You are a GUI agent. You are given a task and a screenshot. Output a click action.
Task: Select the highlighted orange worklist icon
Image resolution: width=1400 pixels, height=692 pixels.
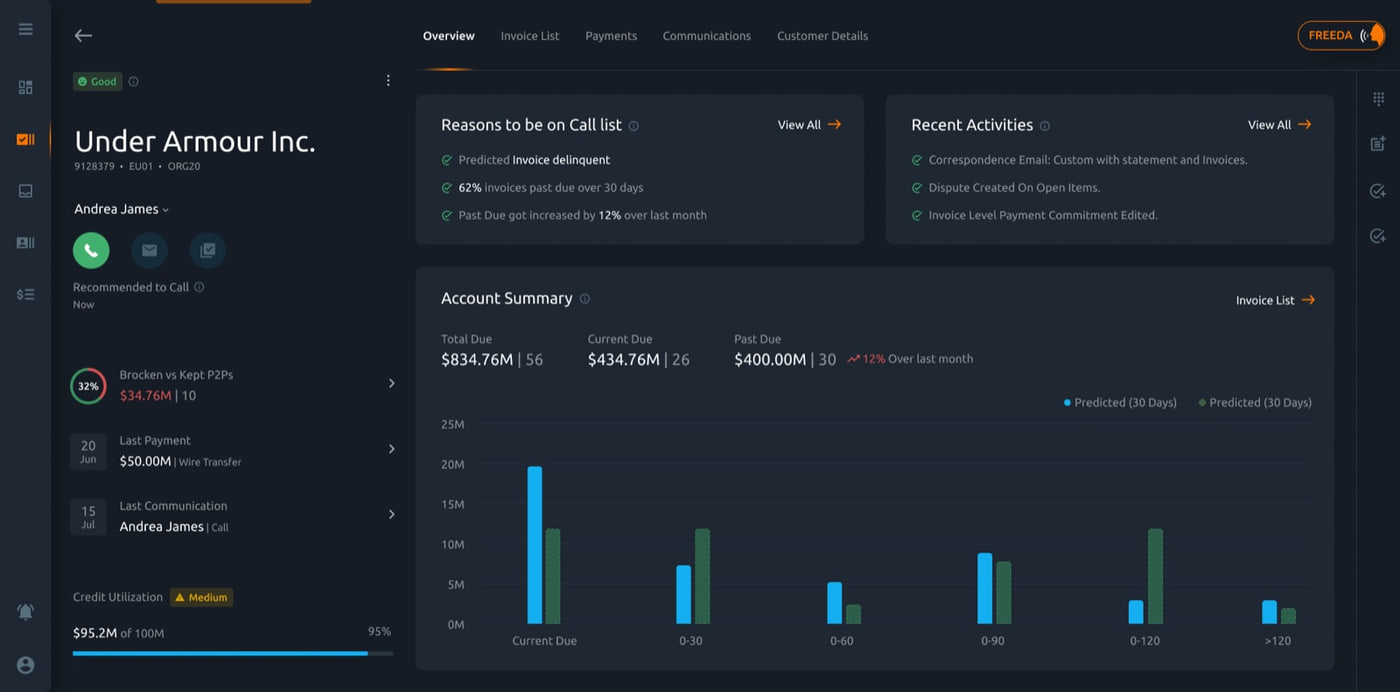(x=26, y=139)
